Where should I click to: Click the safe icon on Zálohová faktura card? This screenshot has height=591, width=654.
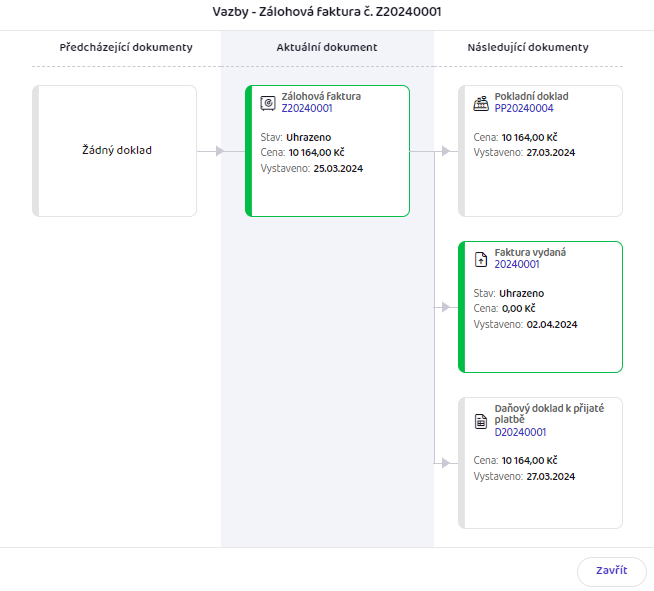(x=268, y=103)
